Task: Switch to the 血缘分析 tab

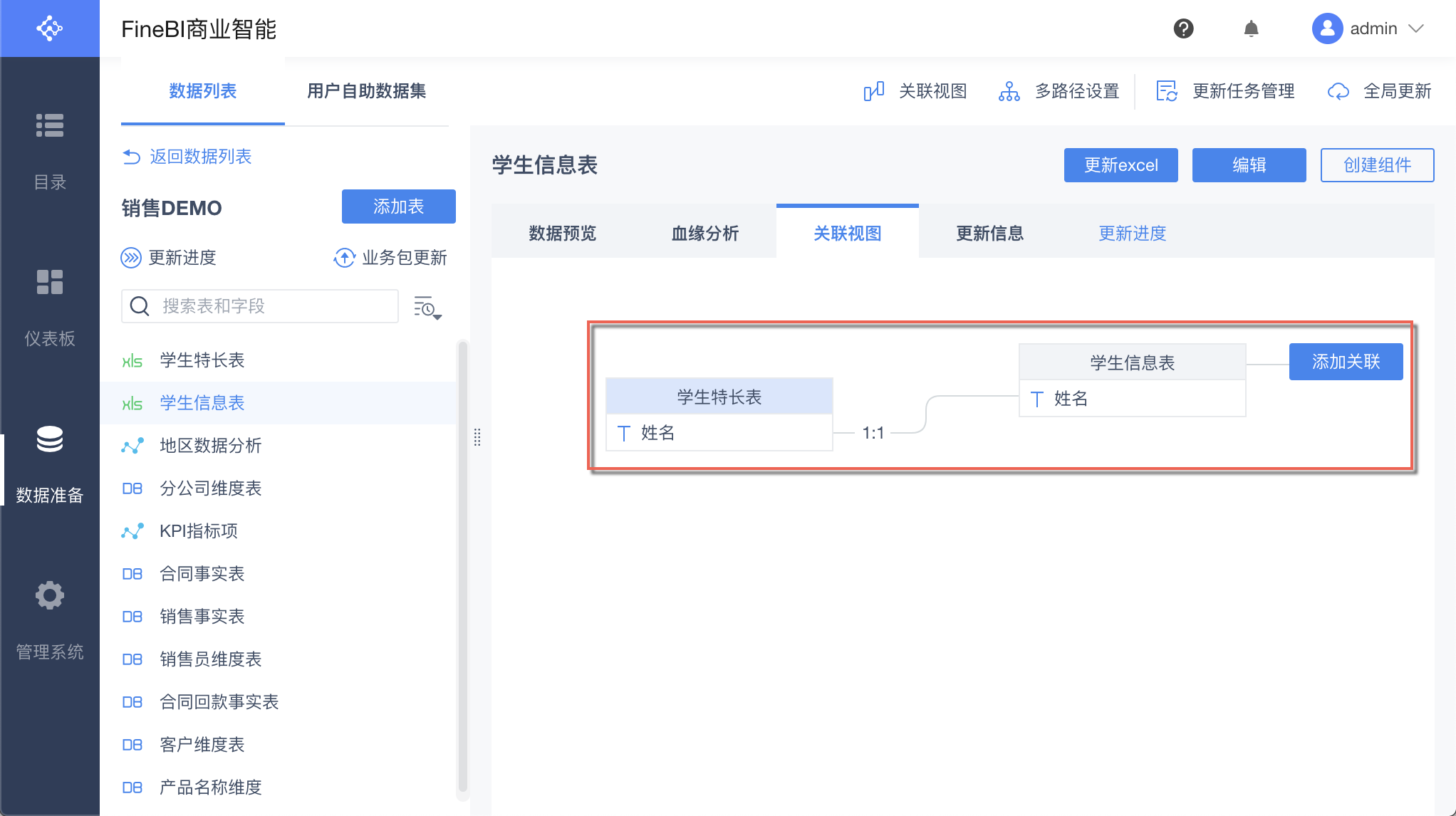Action: click(704, 233)
